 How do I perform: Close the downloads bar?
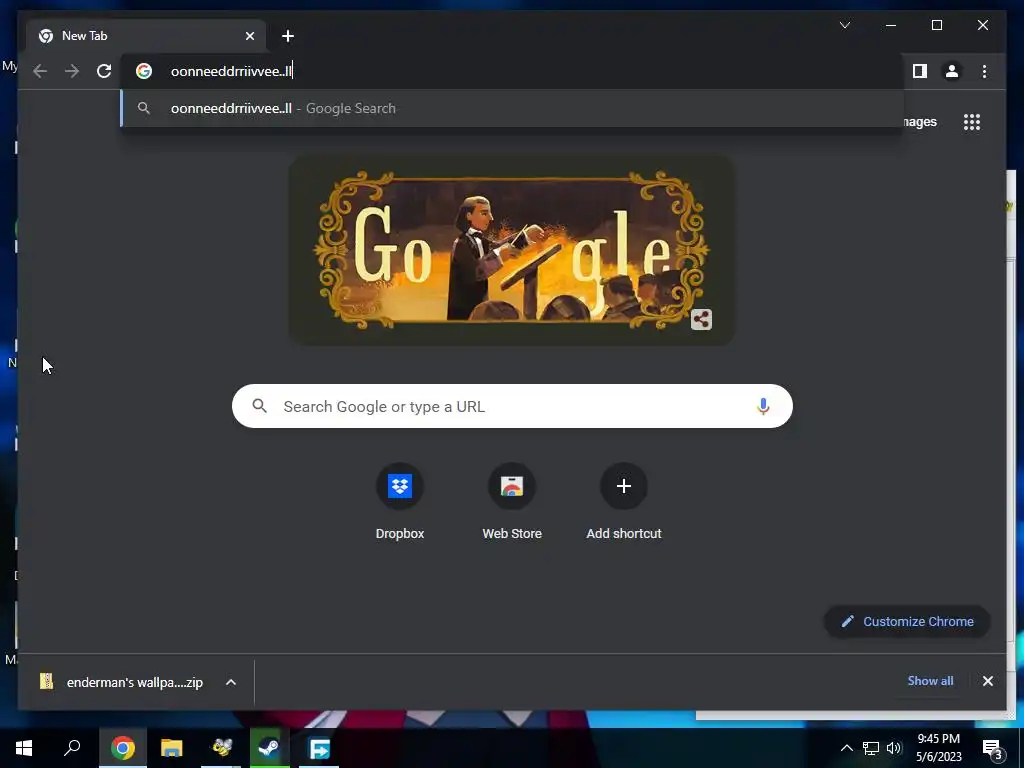[x=987, y=681]
